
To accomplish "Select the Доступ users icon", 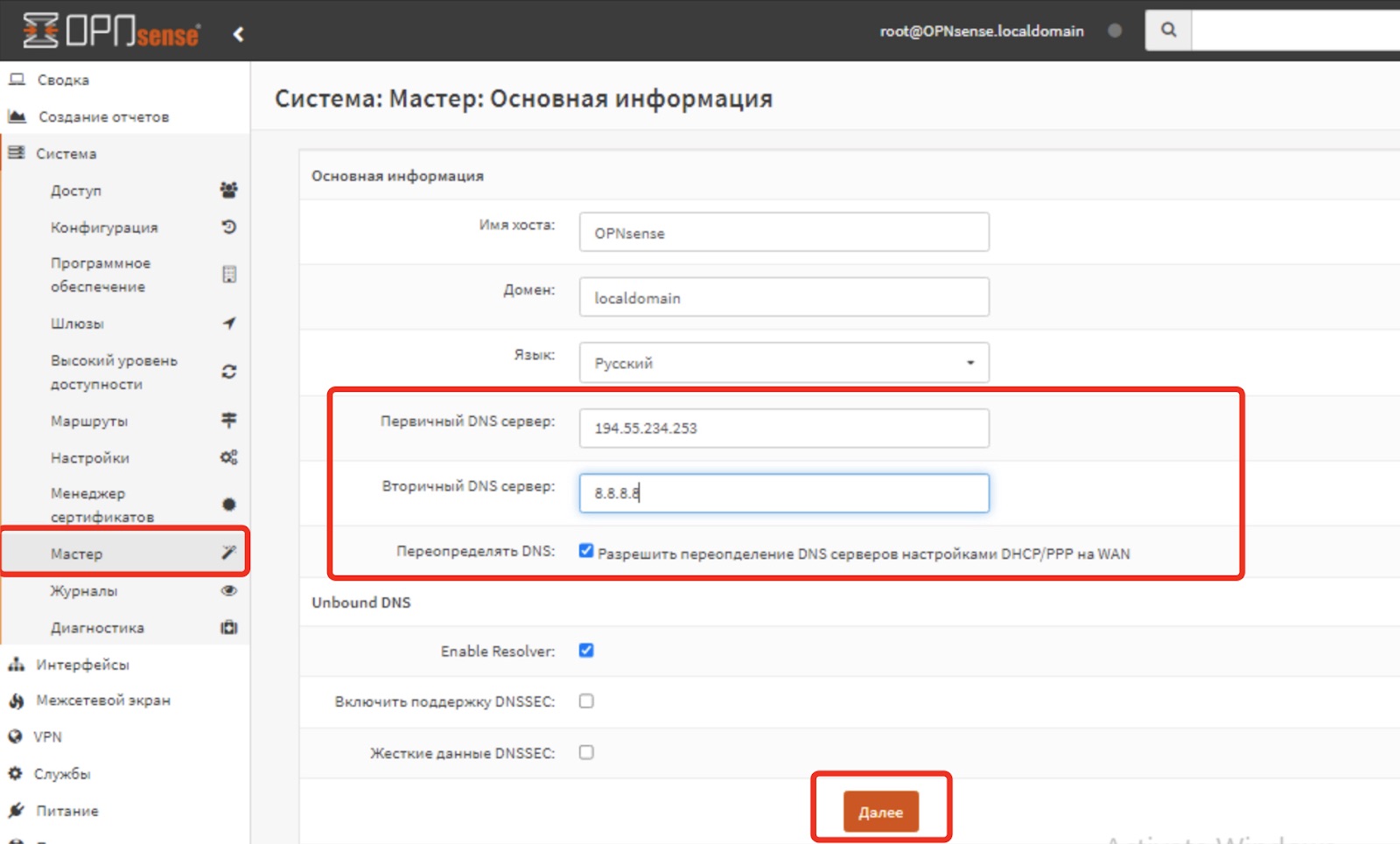I will [x=228, y=190].
